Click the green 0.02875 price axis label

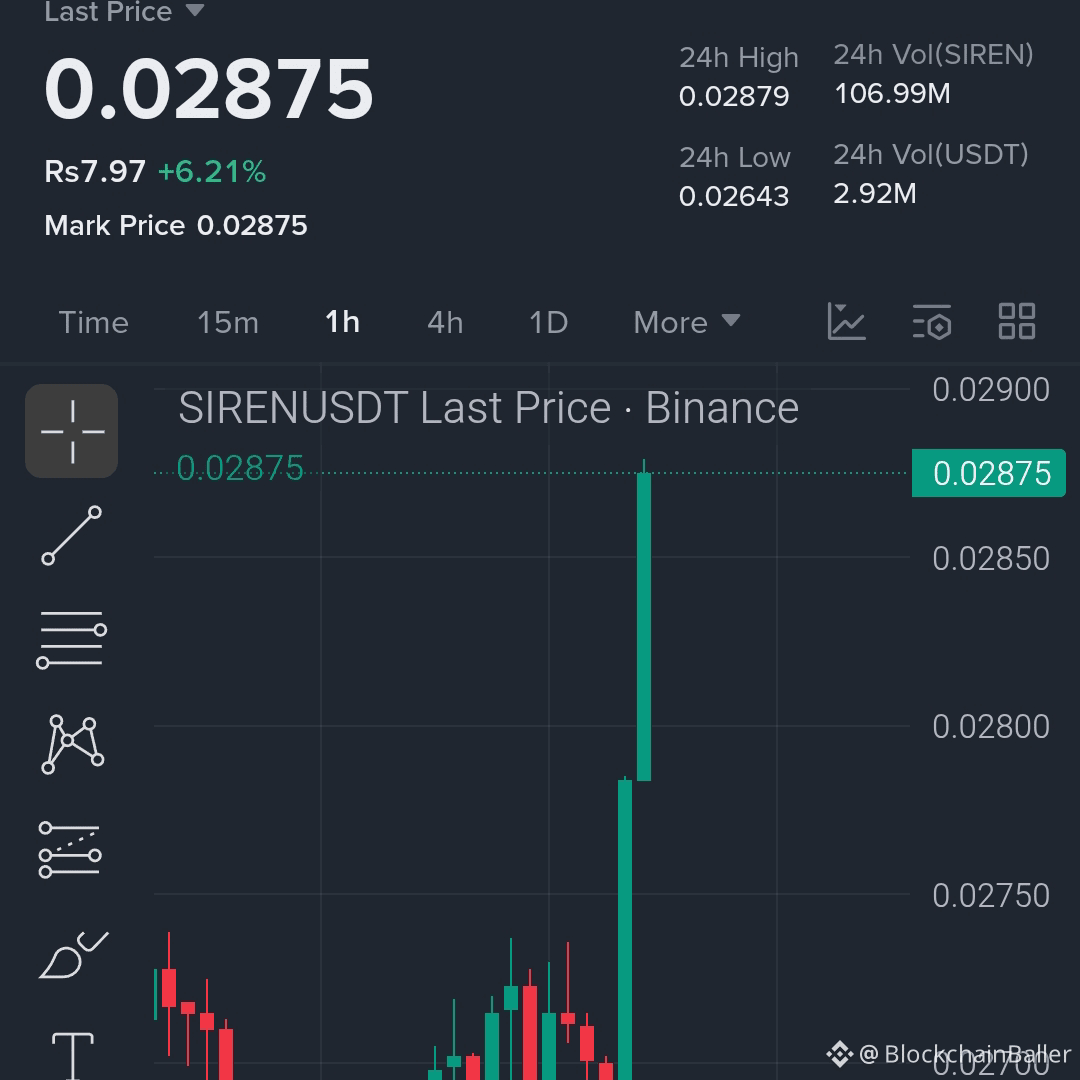tap(988, 473)
